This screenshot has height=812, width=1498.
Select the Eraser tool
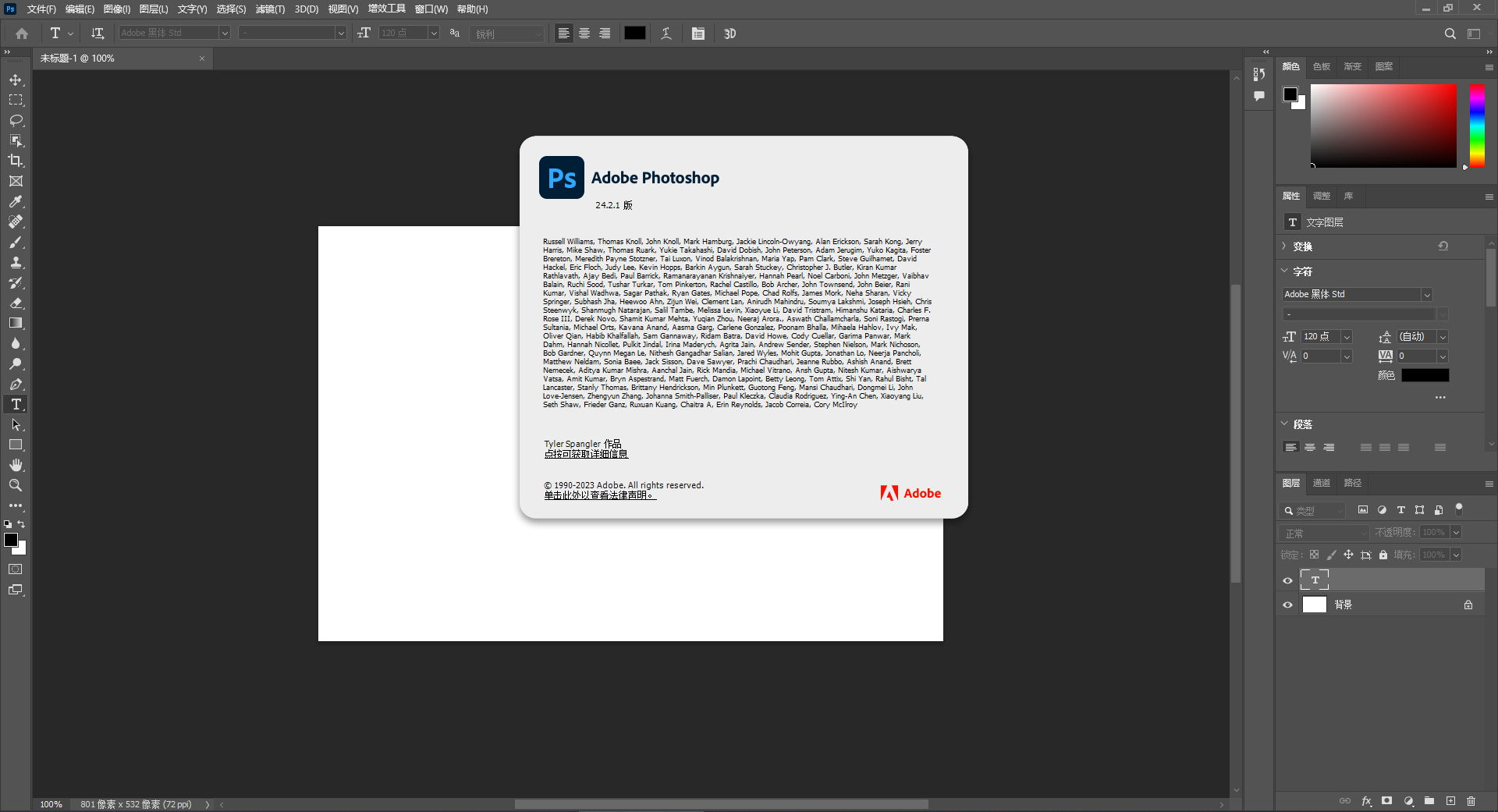16,303
